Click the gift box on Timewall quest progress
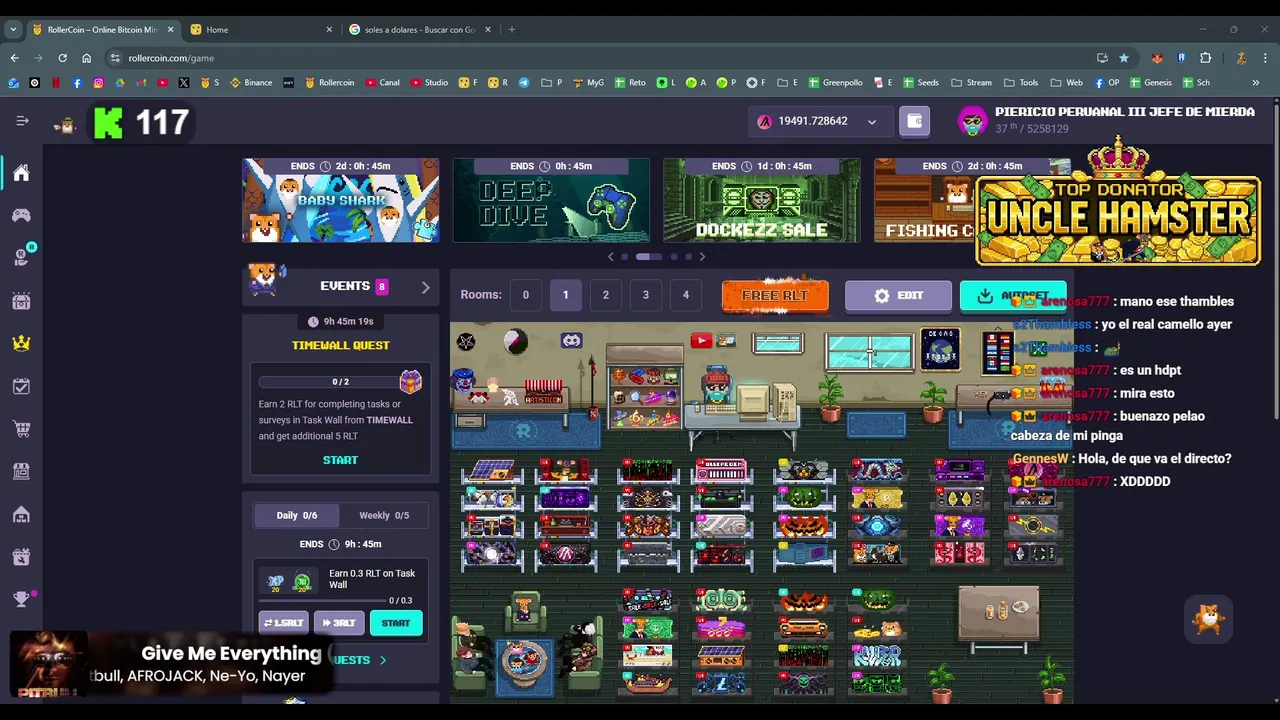Screen dimensions: 1280x720 click(x=410, y=381)
